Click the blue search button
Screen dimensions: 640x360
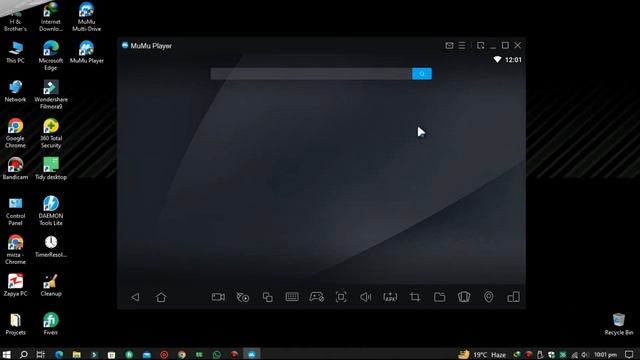pyautogui.click(x=422, y=74)
